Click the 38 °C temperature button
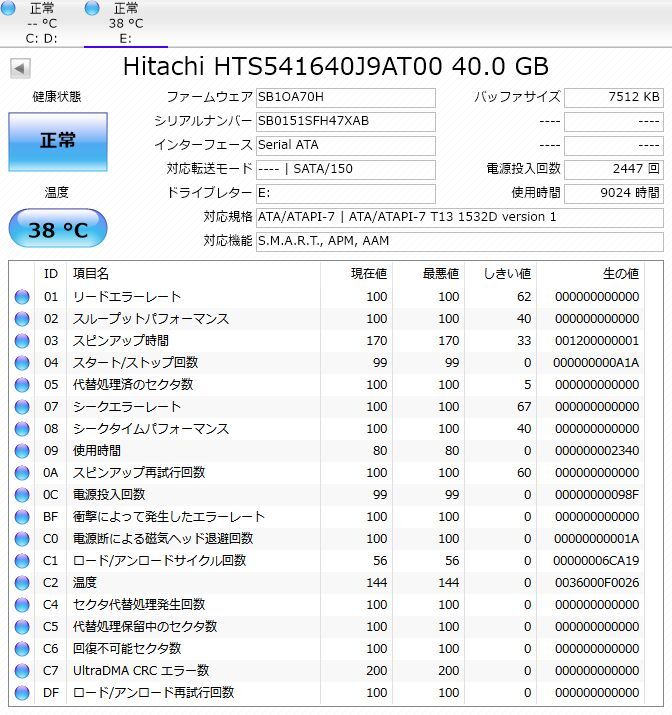672x715 pixels. tap(58, 228)
